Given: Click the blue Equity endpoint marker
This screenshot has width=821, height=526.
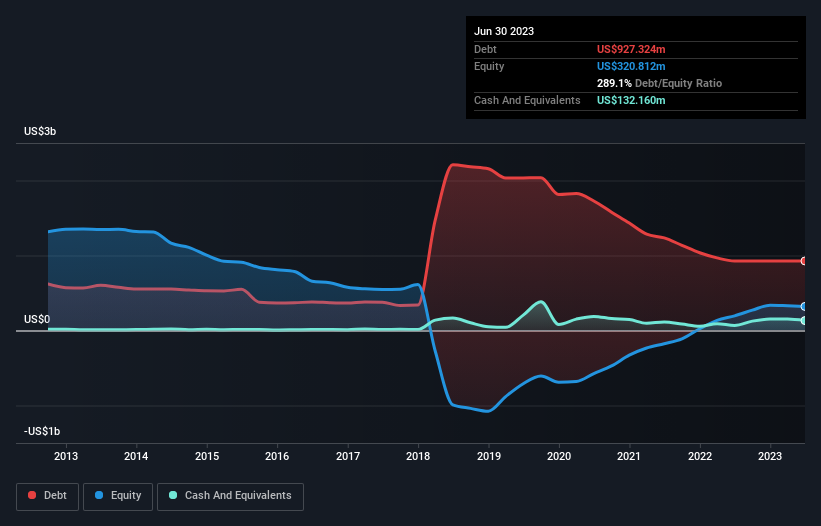Looking at the screenshot, I should pyautogui.click(x=804, y=307).
